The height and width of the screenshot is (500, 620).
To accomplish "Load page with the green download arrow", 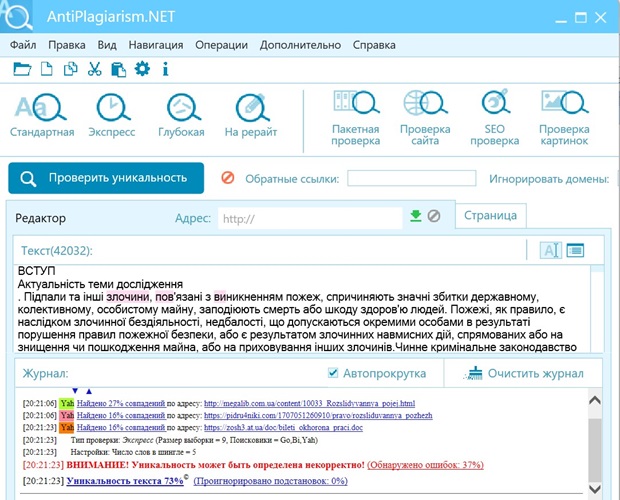I will (416, 216).
